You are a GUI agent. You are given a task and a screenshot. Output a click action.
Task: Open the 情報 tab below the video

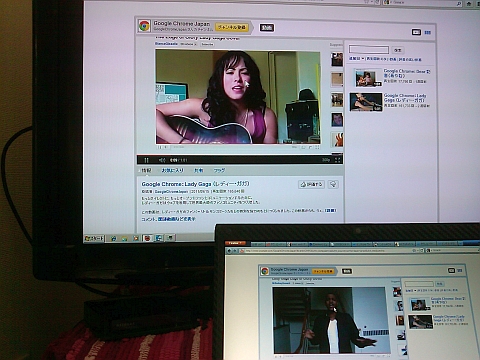[x=146, y=170]
